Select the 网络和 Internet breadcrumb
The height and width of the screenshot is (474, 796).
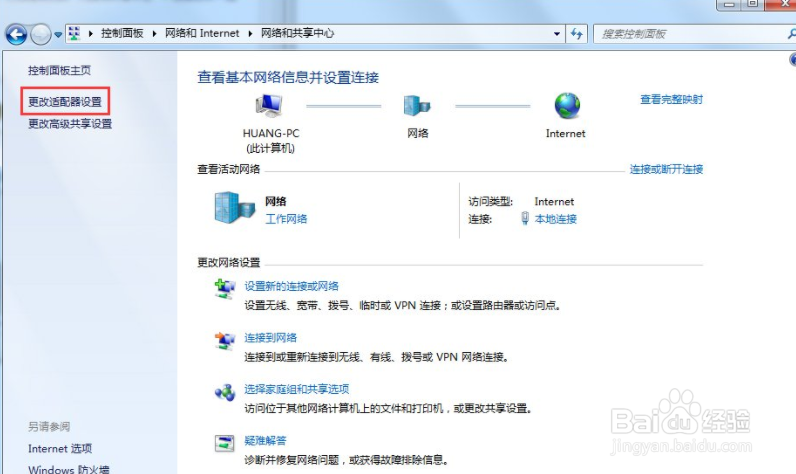202,33
